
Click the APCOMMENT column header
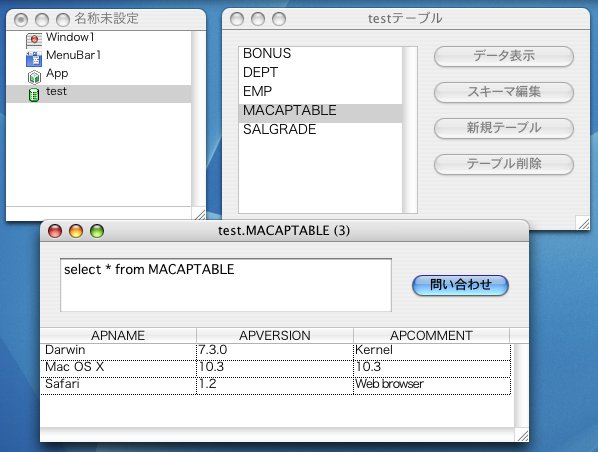[x=431, y=336]
